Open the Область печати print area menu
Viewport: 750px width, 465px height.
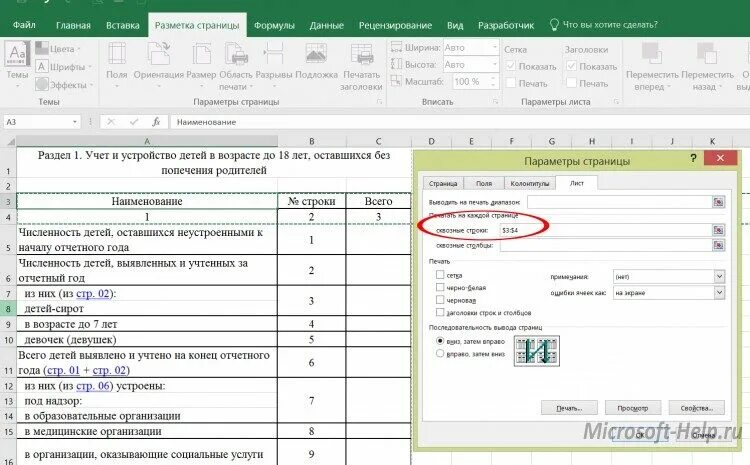pos(236,66)
